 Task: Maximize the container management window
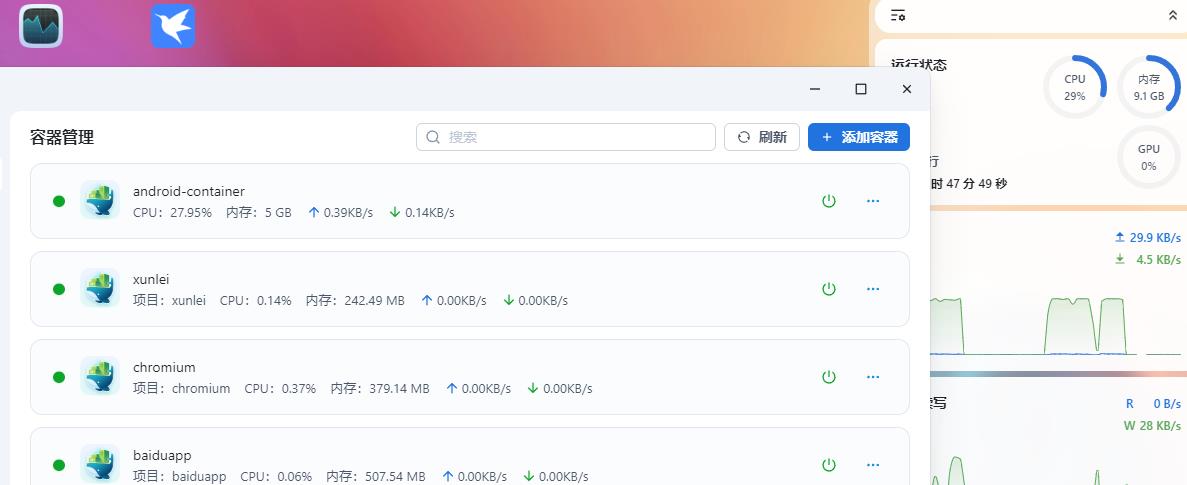pyautogui.click(x=861, y=89)
